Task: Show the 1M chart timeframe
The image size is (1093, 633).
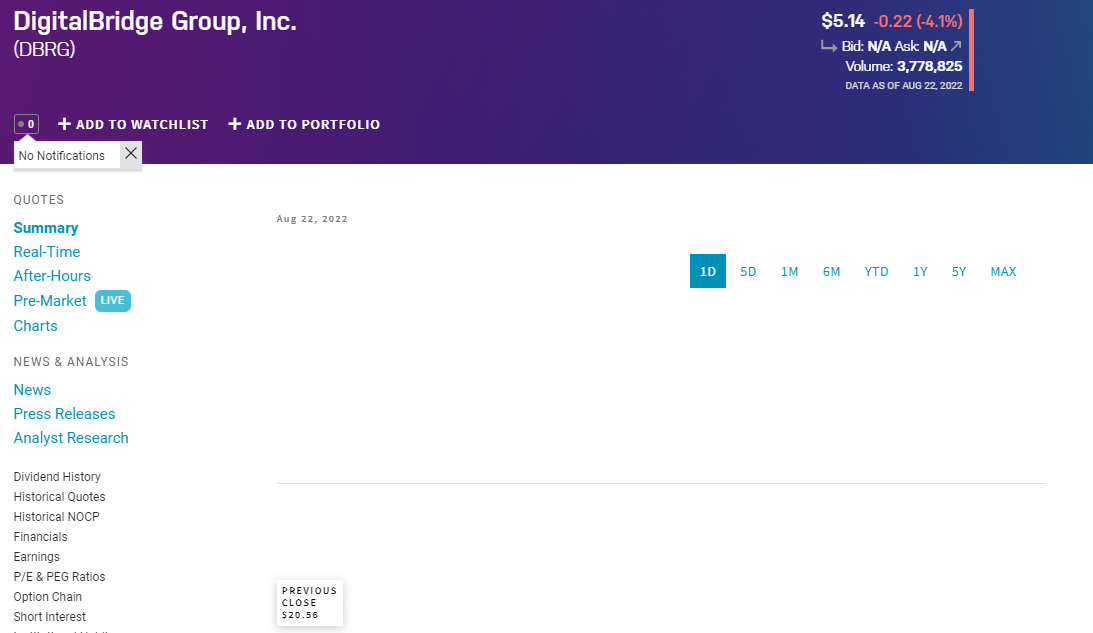Action: pos(790,271)
